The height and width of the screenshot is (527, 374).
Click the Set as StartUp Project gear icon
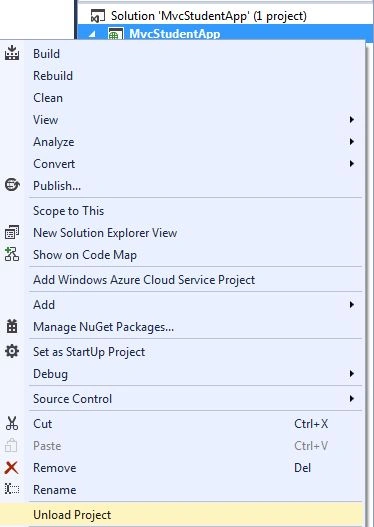[x=12, y=351]
